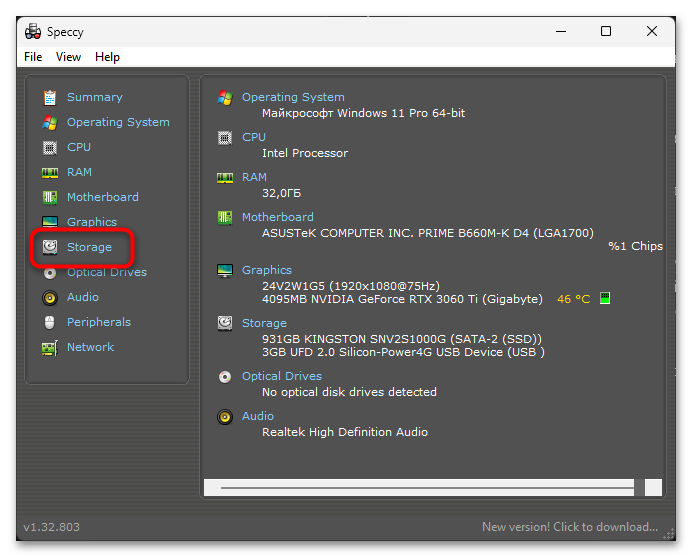
Task: Click the Storage hard drive icon in the sidebar
Action: coord(50,247)
